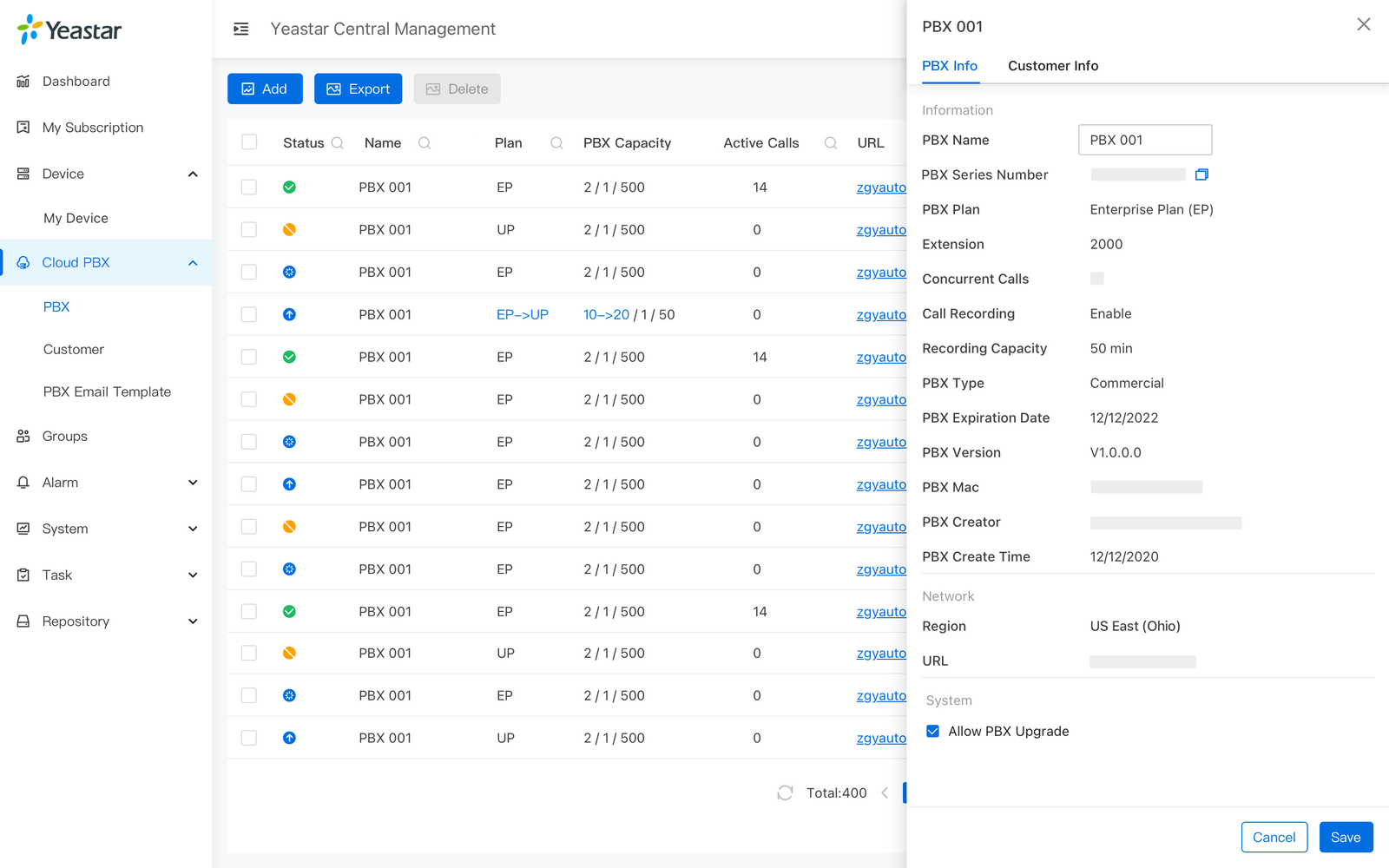Search by Status column magnifier icon

tap(338, 143)
